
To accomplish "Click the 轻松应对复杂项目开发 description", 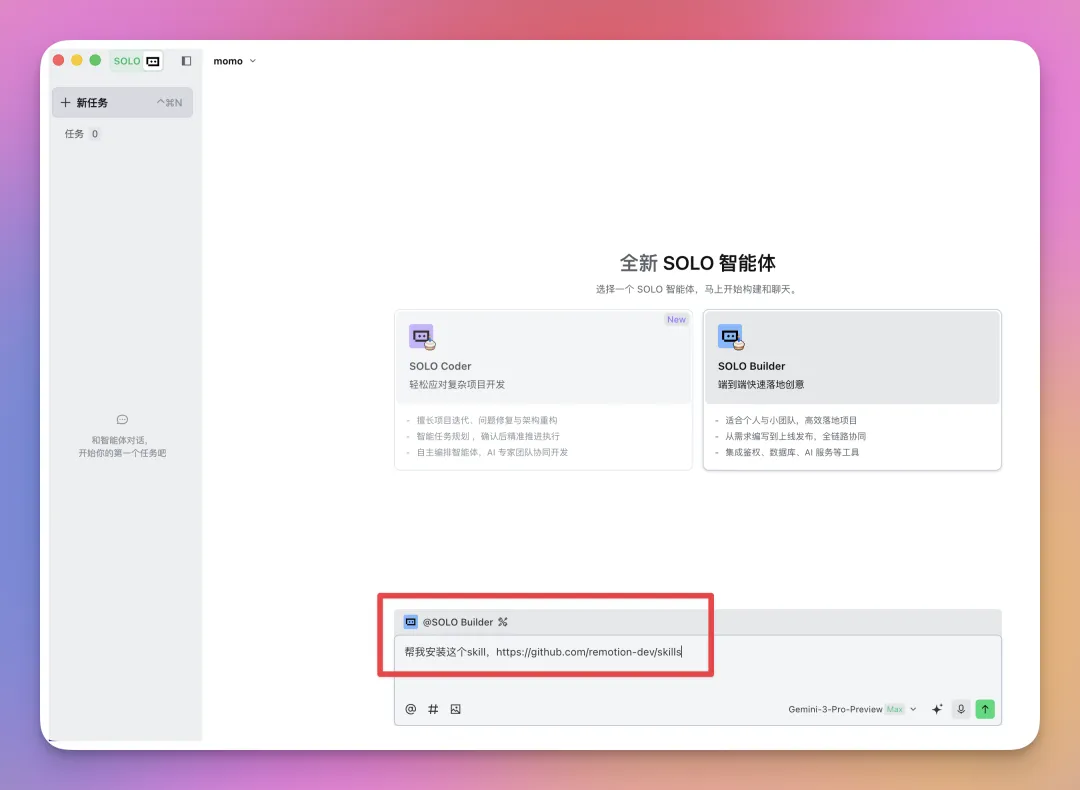I will (x=457, y=384).
